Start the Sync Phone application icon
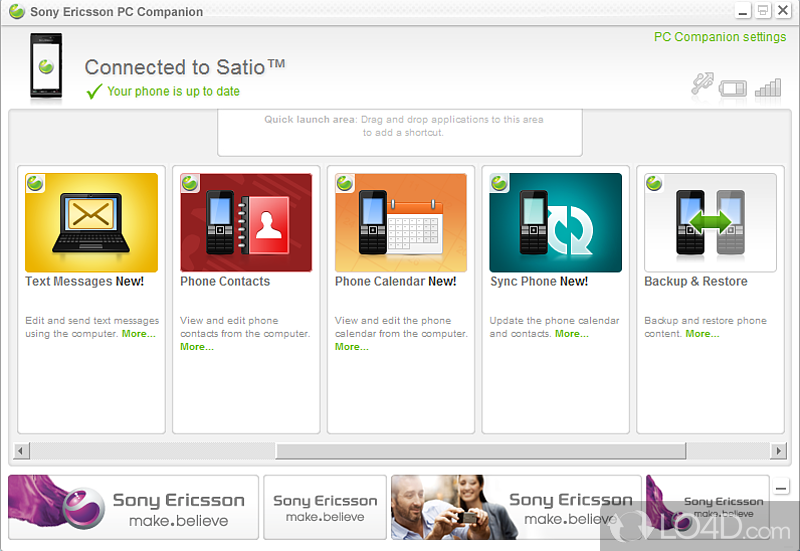 click(556, 223)
